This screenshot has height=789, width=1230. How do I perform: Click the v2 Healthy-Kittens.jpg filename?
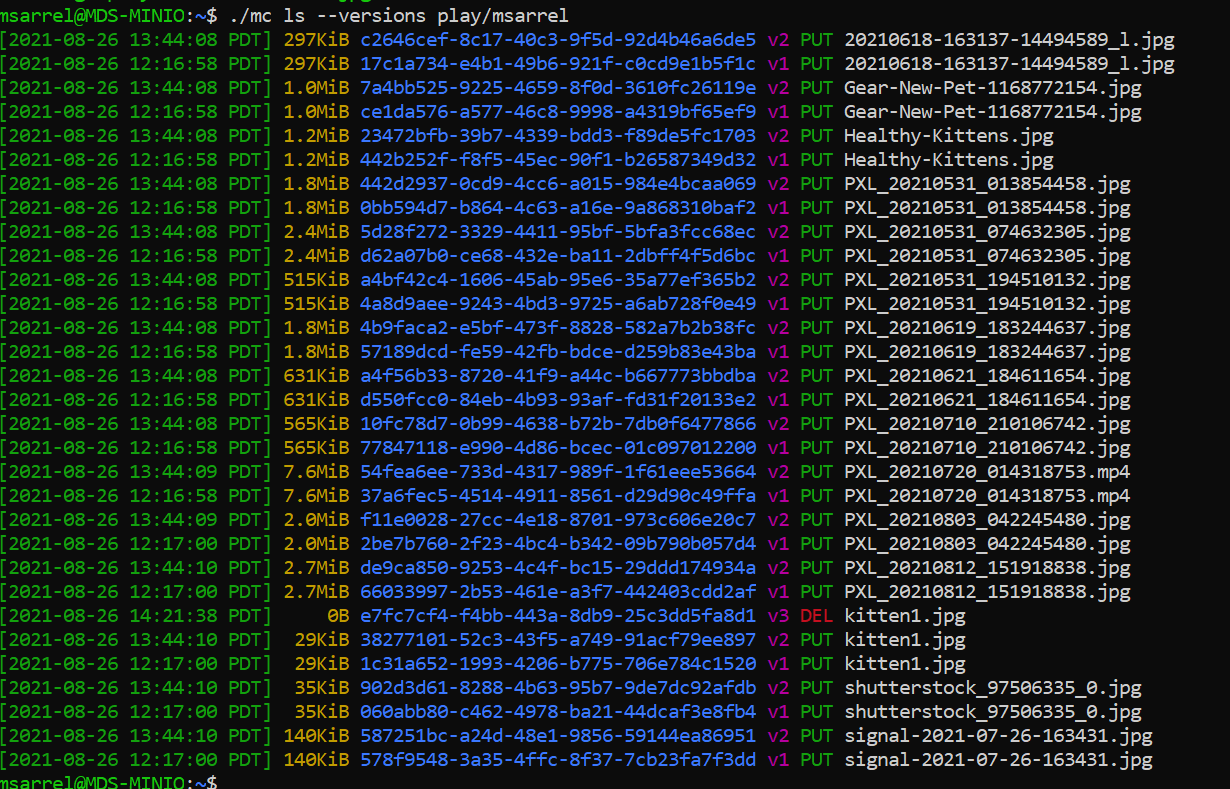click(x=948, y=136)
